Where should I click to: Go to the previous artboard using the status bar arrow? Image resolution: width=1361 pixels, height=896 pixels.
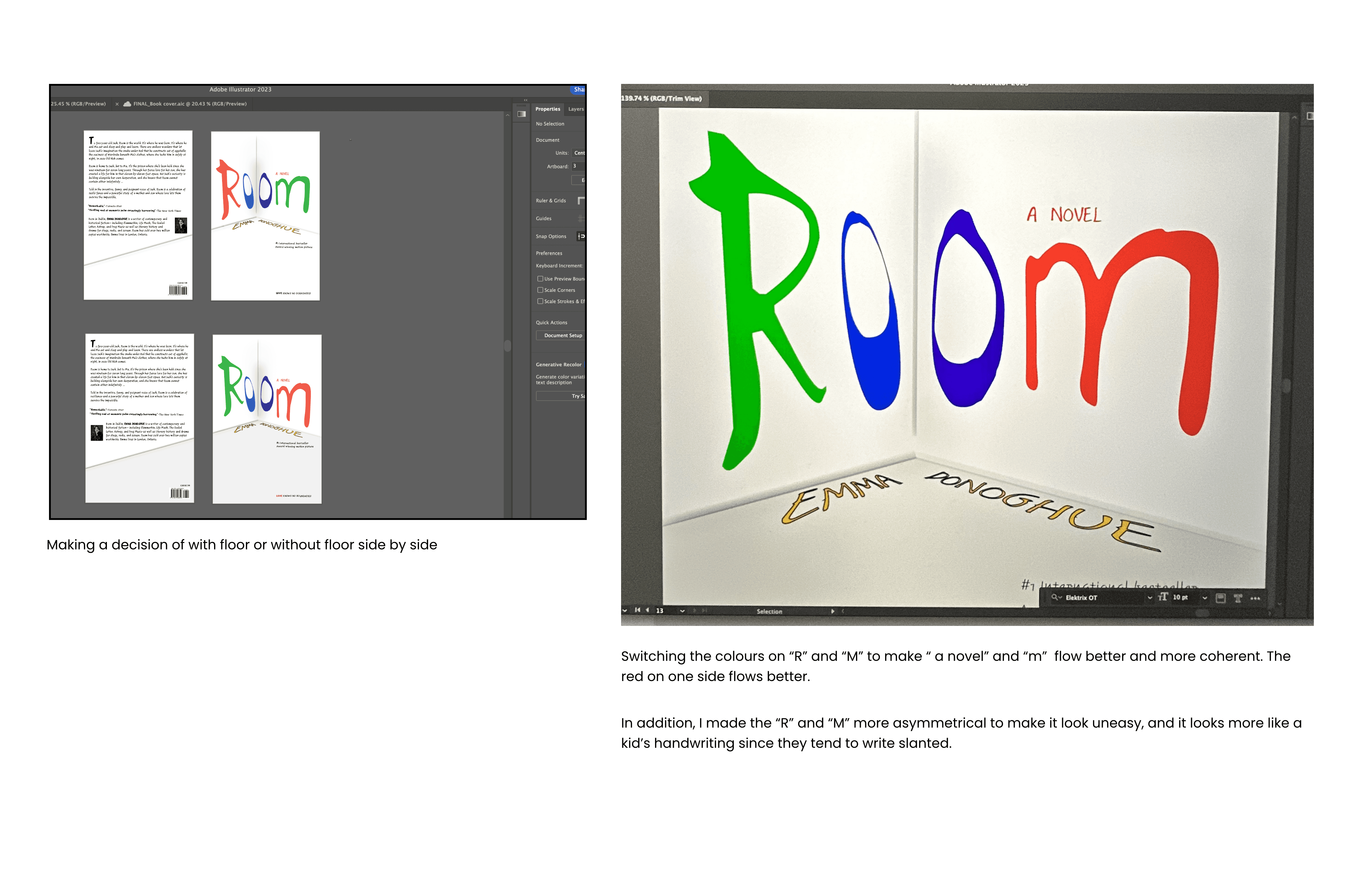click(647, 610)
